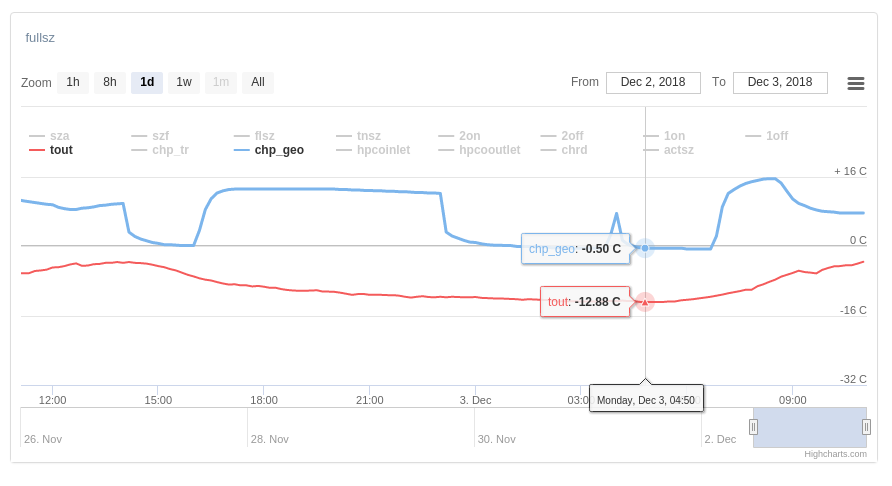Screen dimensions: 892x486
Task: Click the right navigator range handle
Action: click(x=866, y=427)
